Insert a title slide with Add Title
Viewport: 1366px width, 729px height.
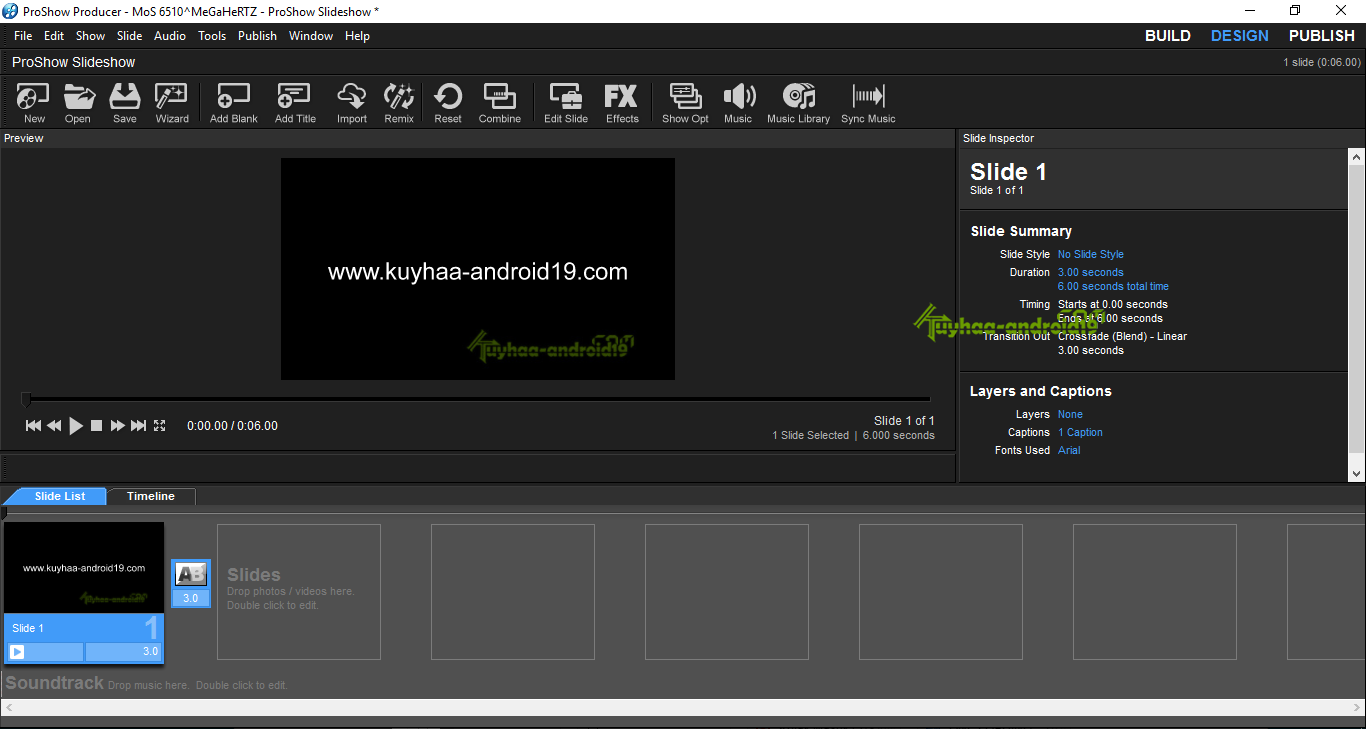tap(295, 103)
